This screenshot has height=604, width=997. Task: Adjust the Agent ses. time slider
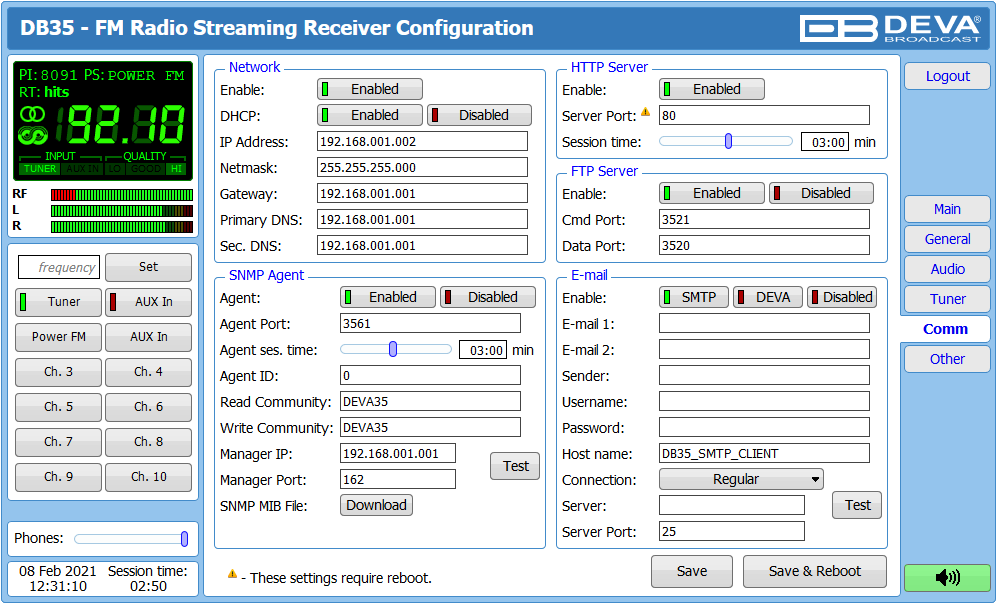tap(395, 349)
